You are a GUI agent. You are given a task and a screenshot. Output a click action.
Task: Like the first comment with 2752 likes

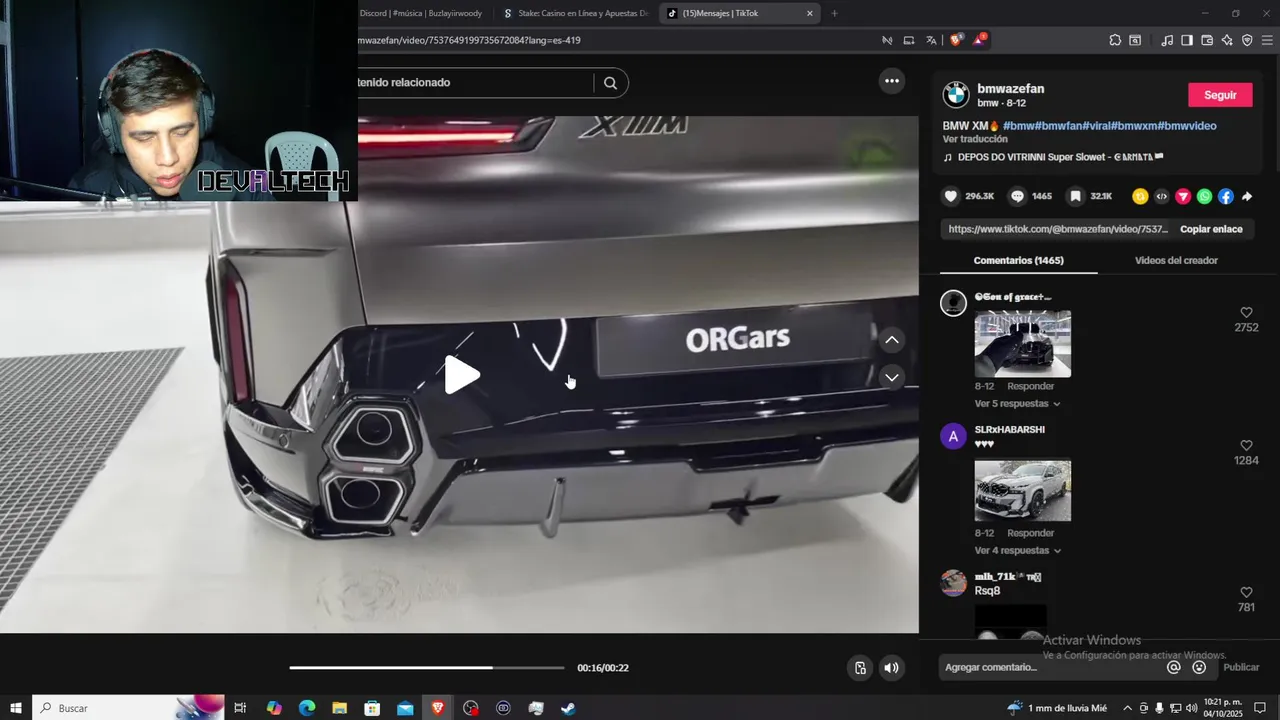coord(1246,313)
